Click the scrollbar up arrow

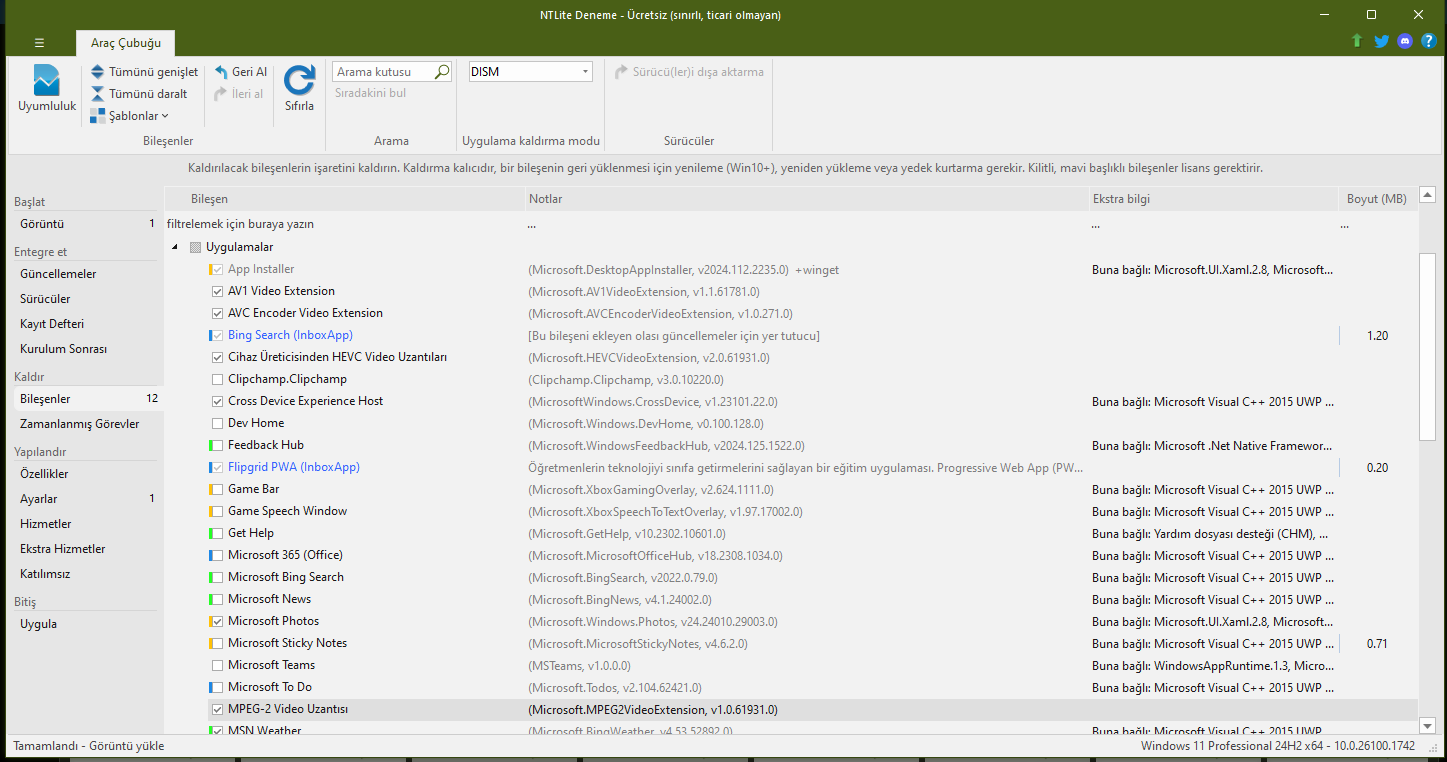[1428, 195]
